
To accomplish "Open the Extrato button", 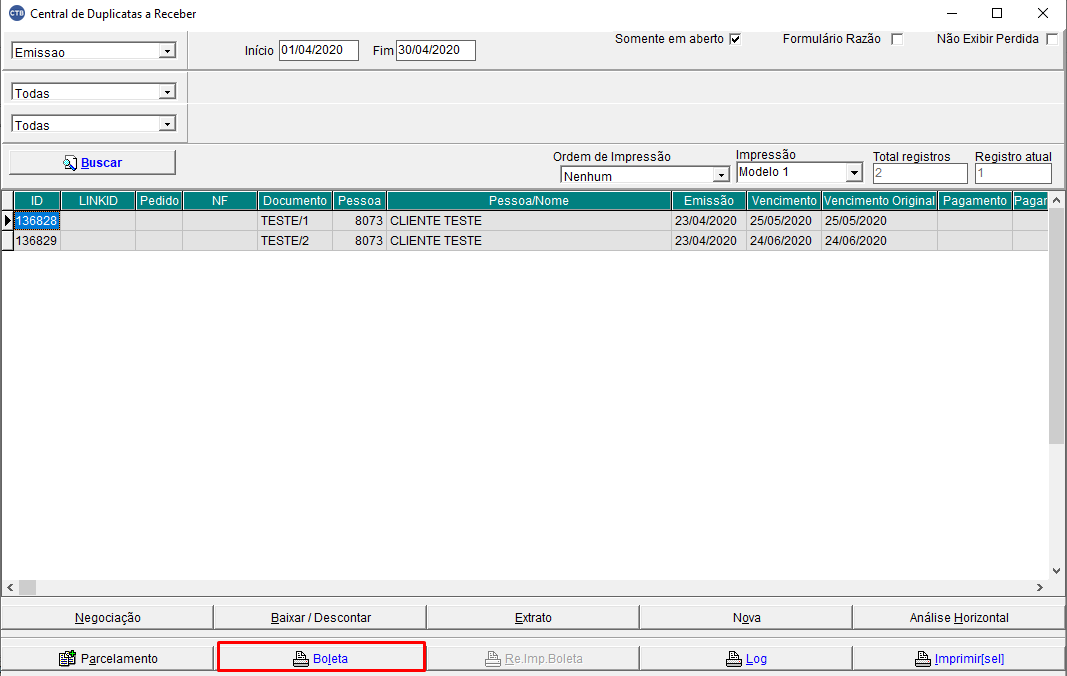I will 533,617.
